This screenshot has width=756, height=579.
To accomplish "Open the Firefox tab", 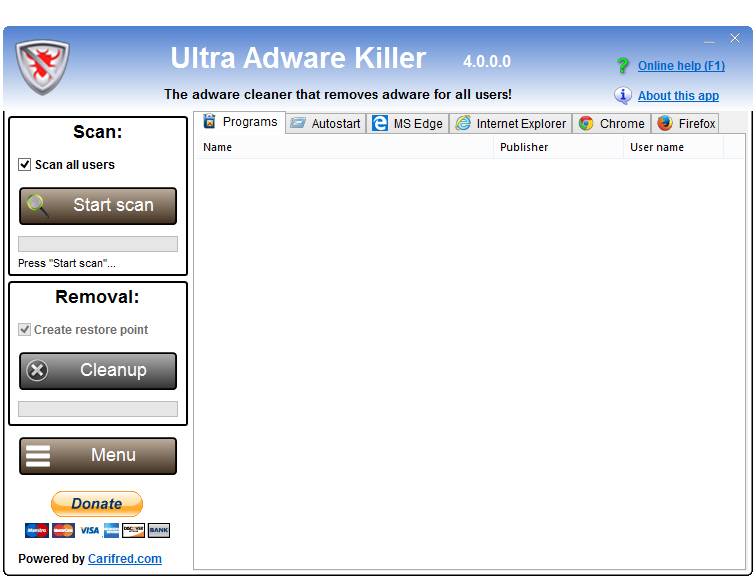I will [685, 123].
